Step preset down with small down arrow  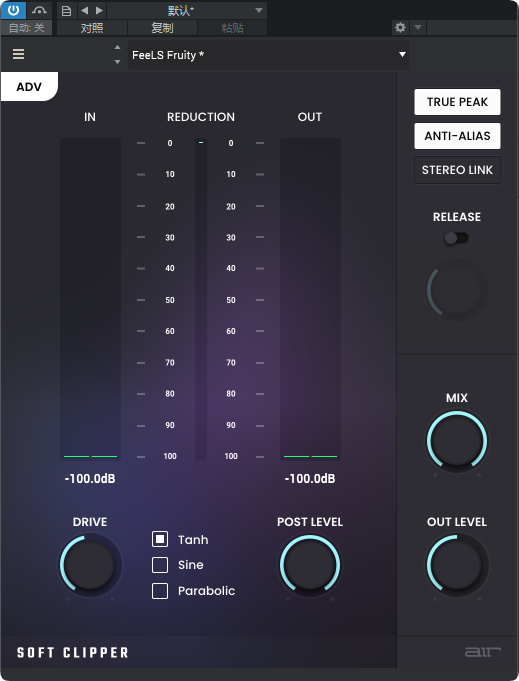coord(117,62)
